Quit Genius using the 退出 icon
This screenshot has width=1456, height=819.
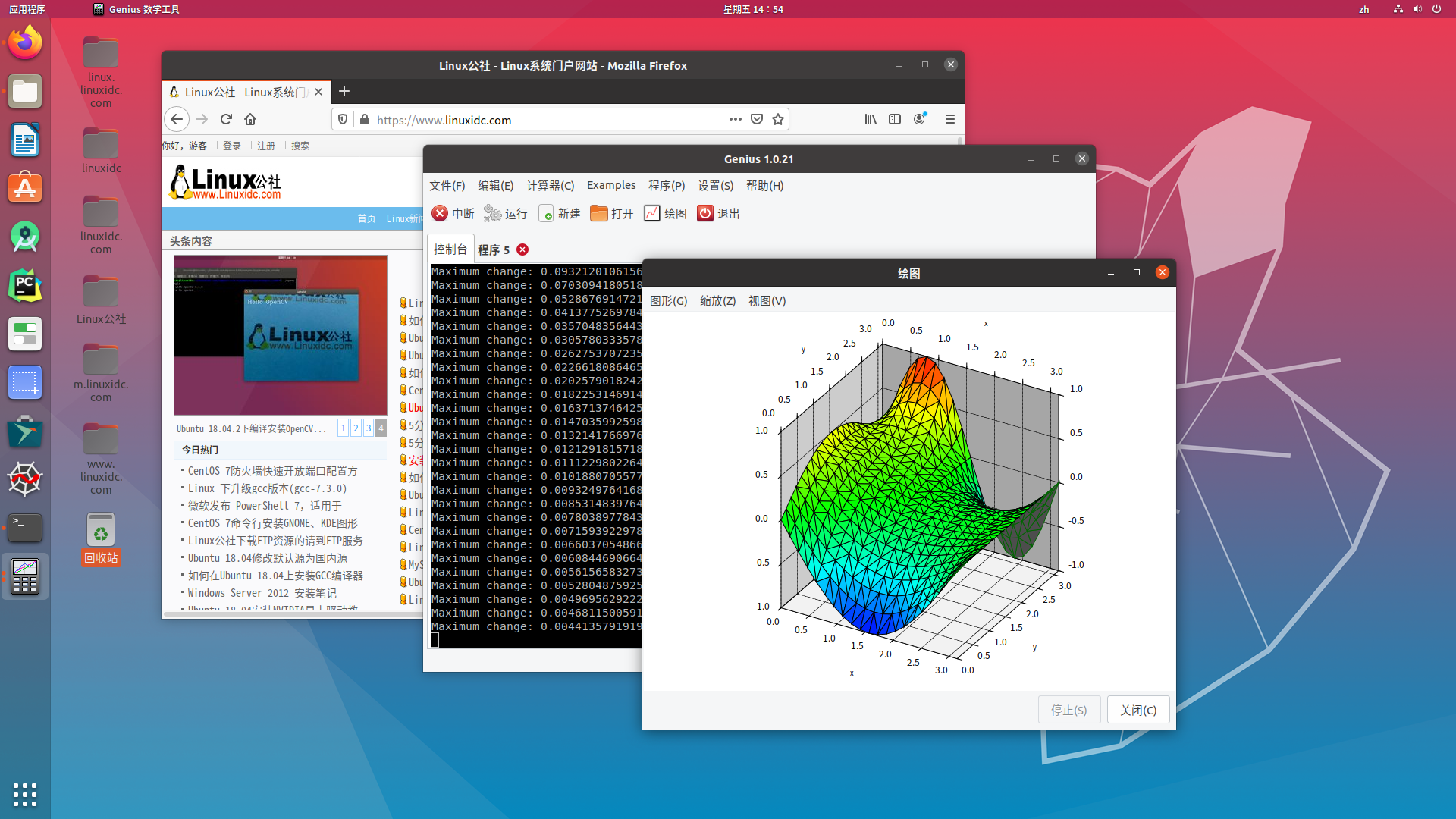click(x=718, y=213)
